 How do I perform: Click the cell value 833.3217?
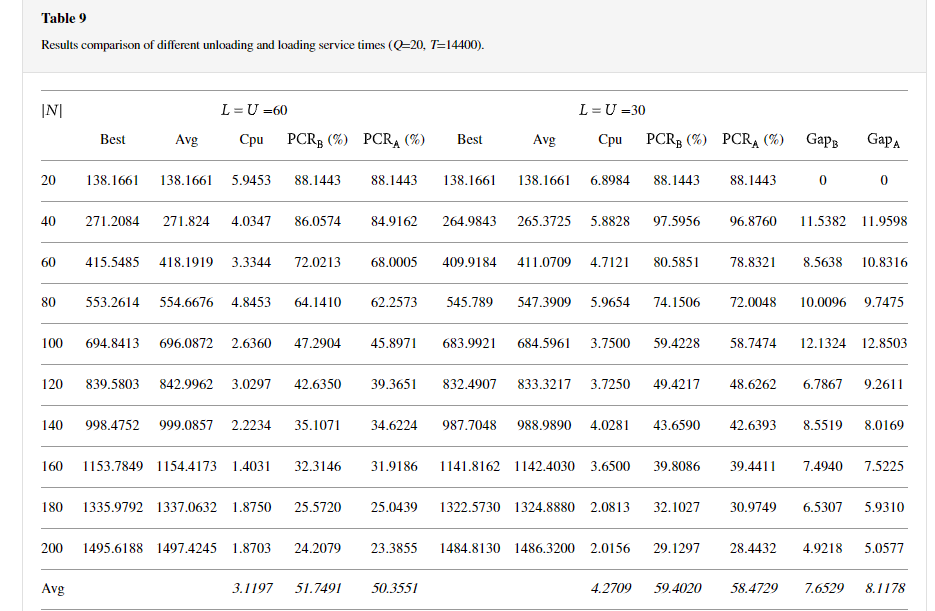pos(544,384)
